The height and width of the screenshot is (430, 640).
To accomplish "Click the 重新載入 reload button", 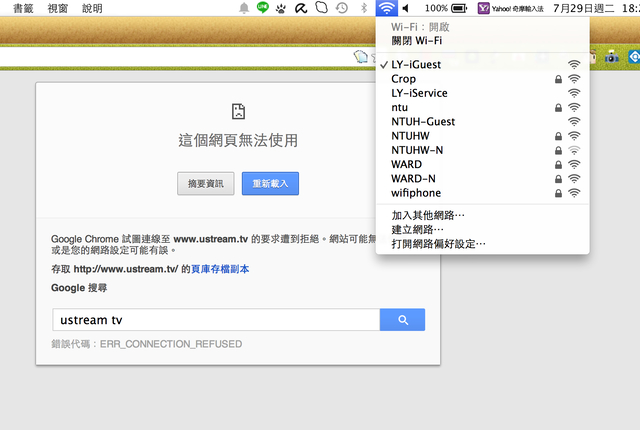I will click(270, 184).
